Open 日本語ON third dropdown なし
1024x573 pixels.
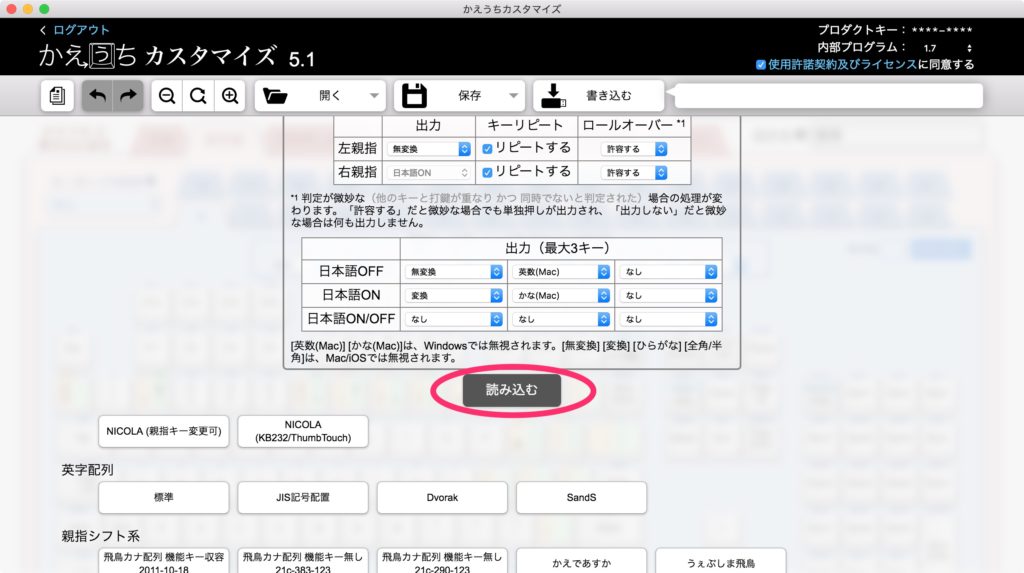(x=669, y=295)
